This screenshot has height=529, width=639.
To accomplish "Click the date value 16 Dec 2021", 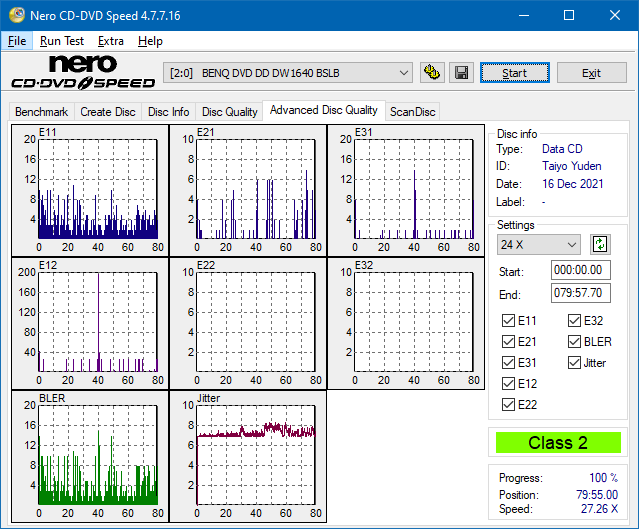I will point(572,184).
